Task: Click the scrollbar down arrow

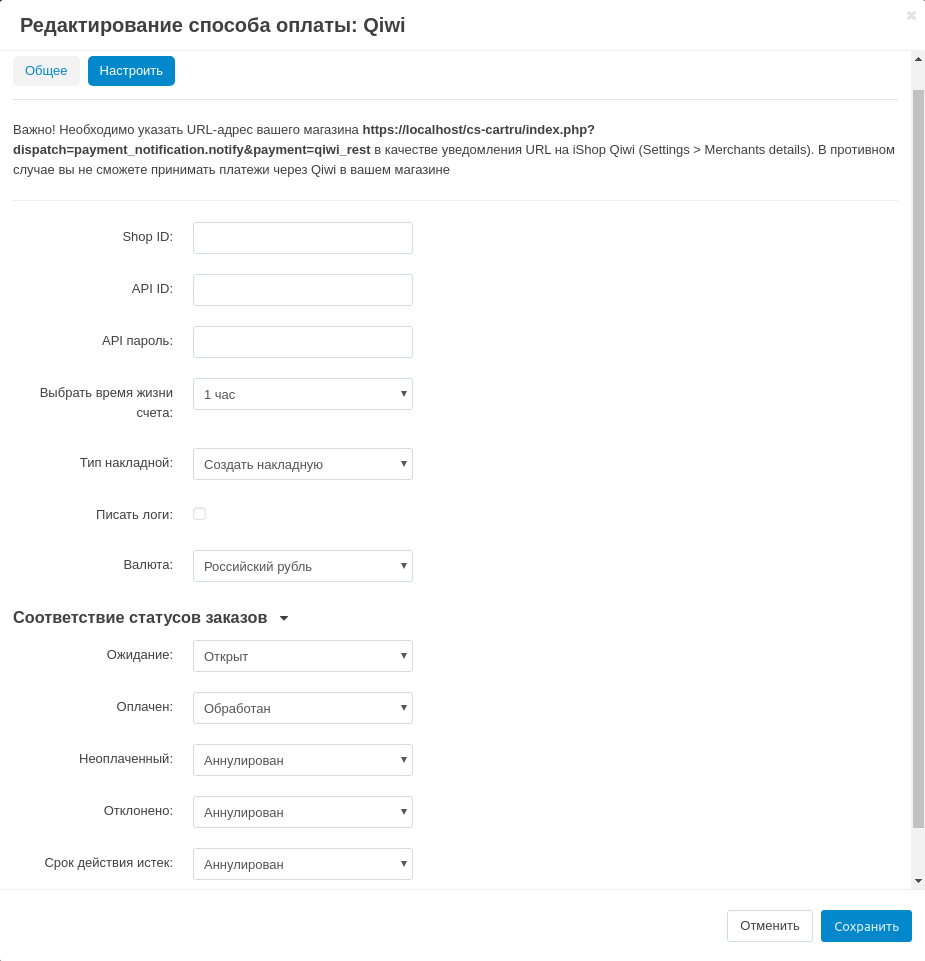Action: (918, 881)
